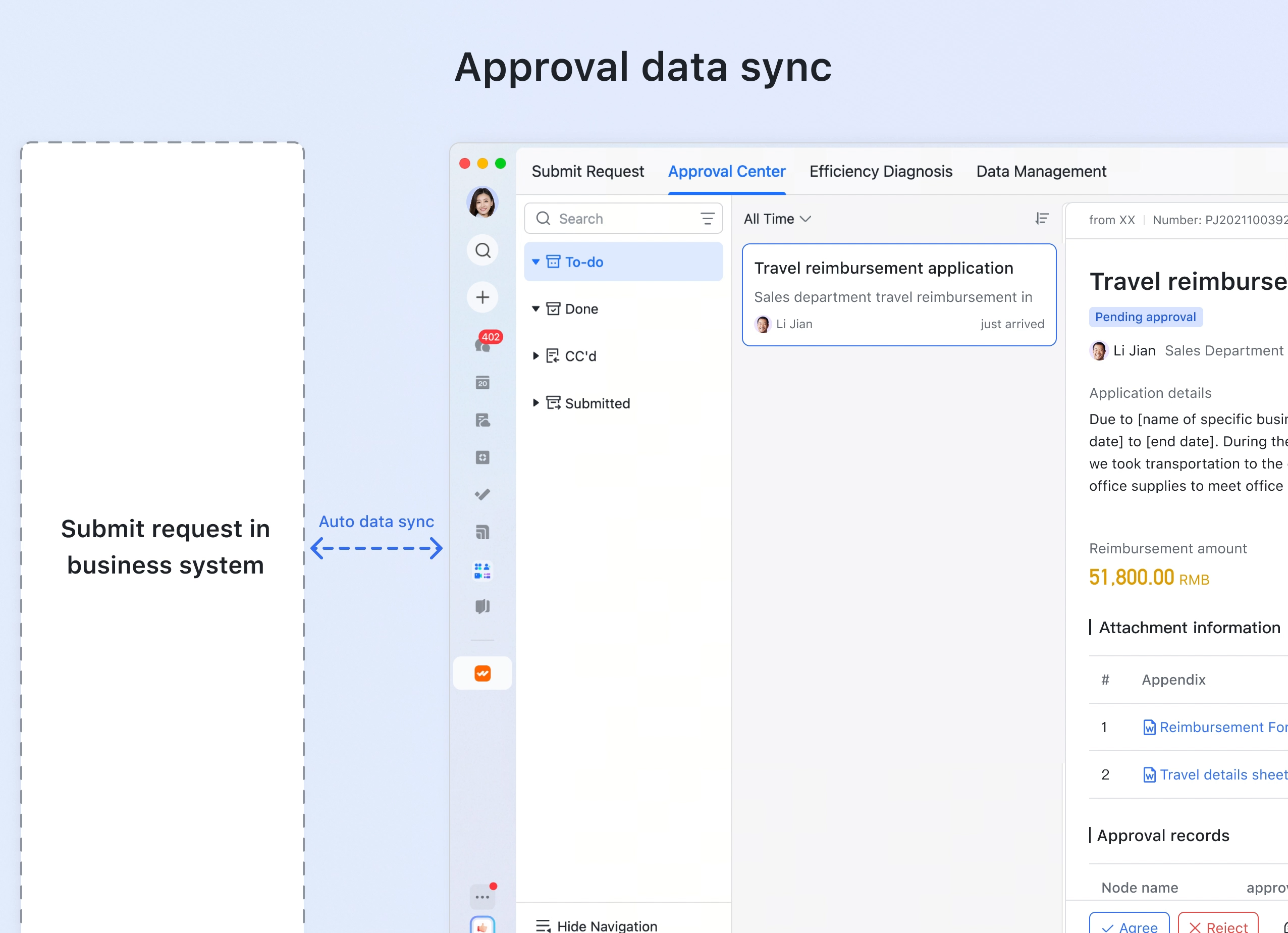The image size is (1288, 933).
Task: Open the All Time dropdown
Action: click(x=777, y=219)
